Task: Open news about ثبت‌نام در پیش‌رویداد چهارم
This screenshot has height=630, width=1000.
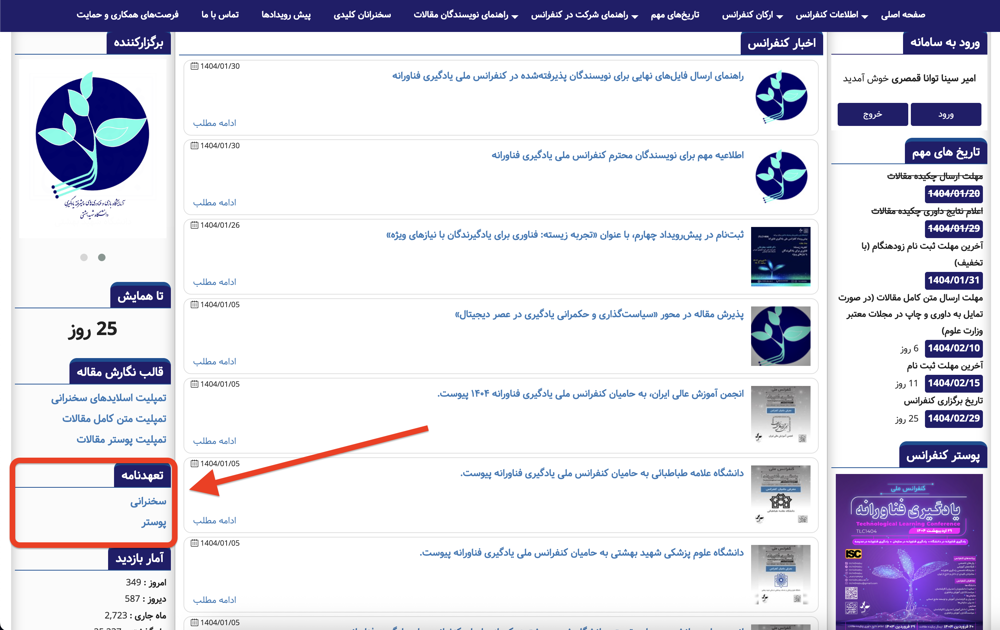Action: click(565, 235)
